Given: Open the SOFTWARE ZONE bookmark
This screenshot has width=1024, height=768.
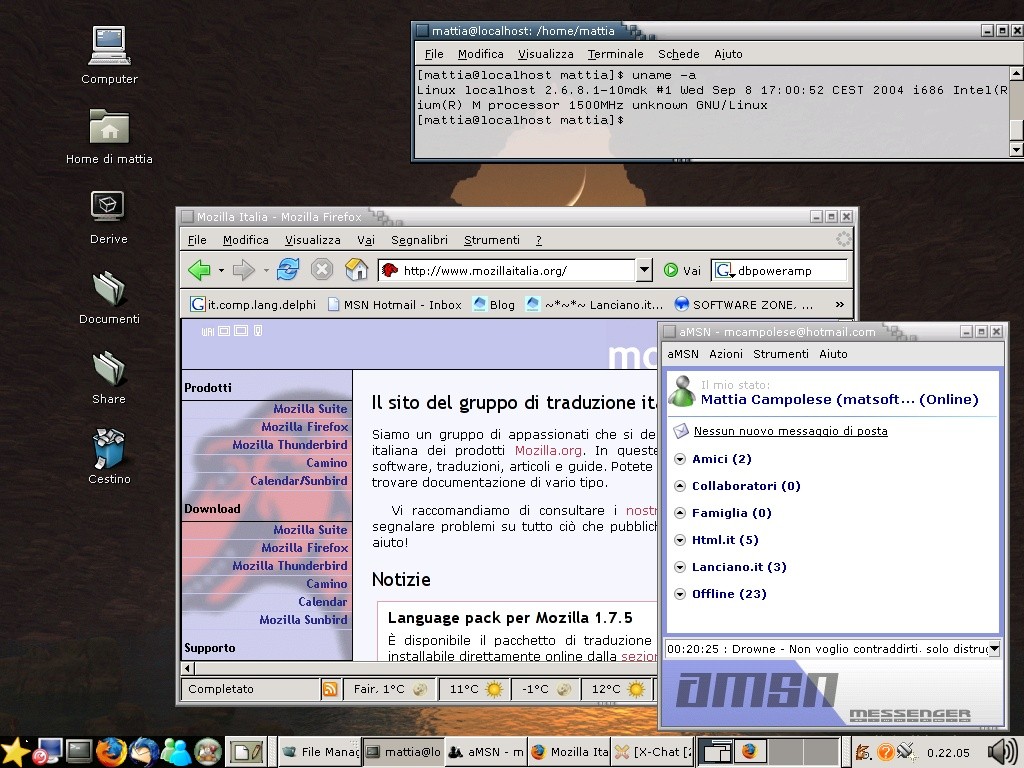Looking at the screenshot, I should coord(744,304).
